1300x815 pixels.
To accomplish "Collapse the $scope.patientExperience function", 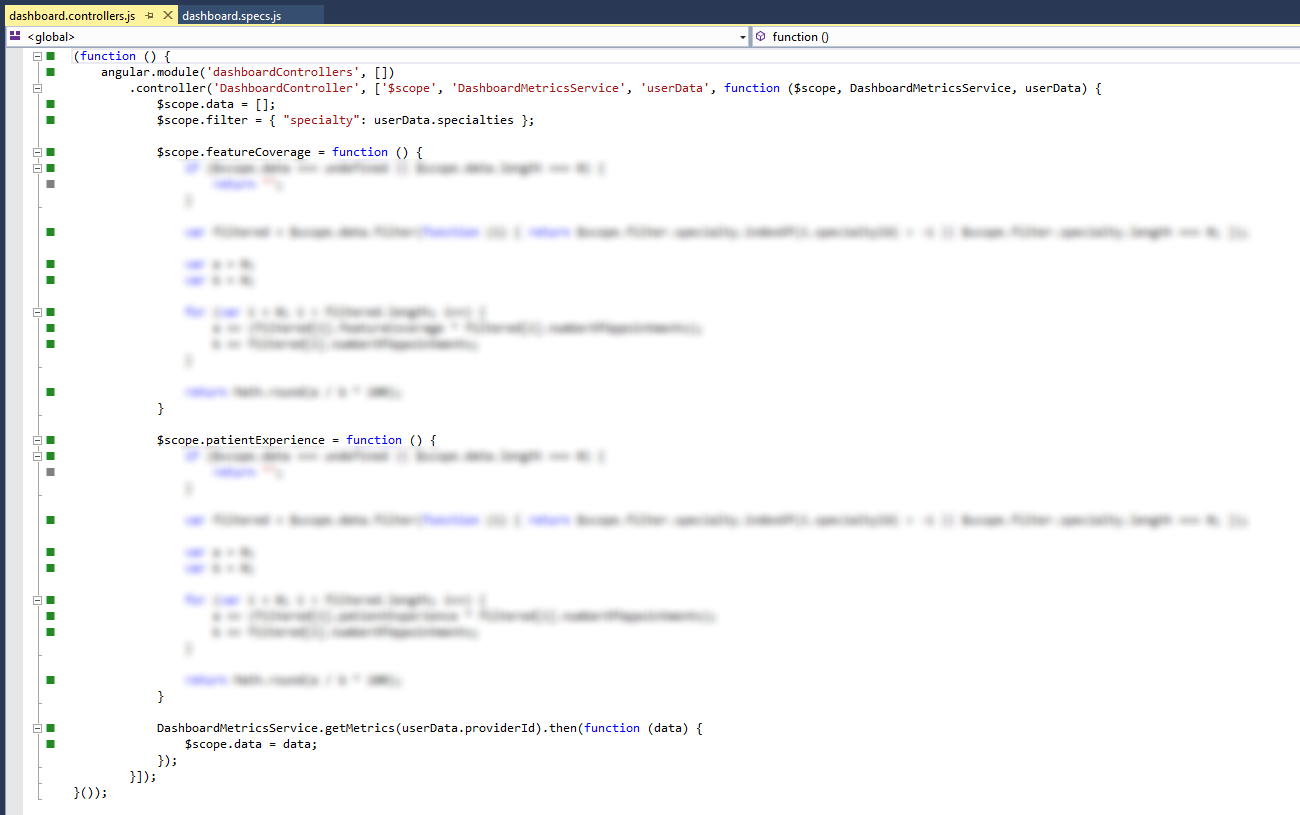I will [x=38, y=440].
